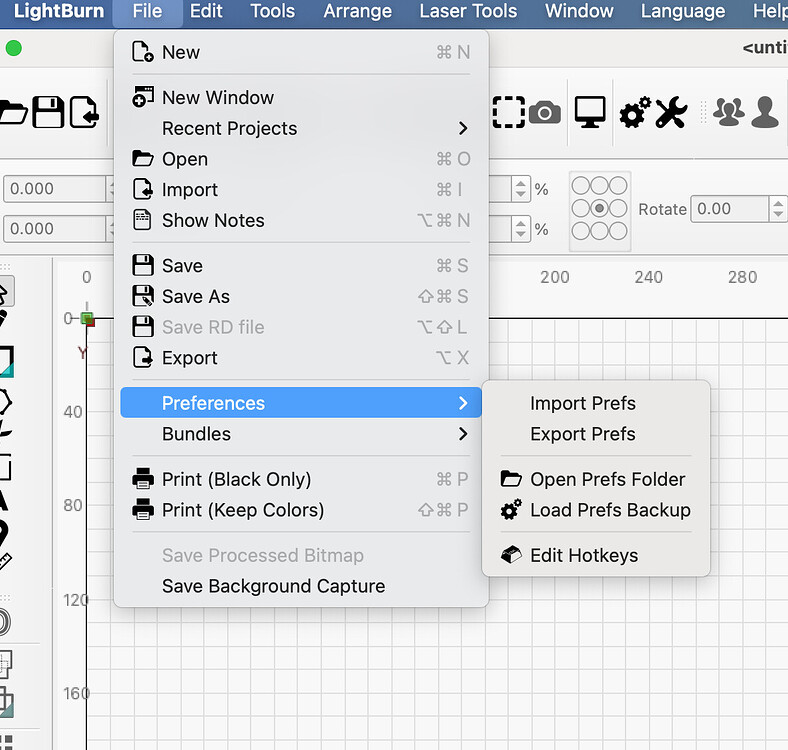Click the monitor preview toolbar icon
Viewport: 788px width, 750px height.
590,112
